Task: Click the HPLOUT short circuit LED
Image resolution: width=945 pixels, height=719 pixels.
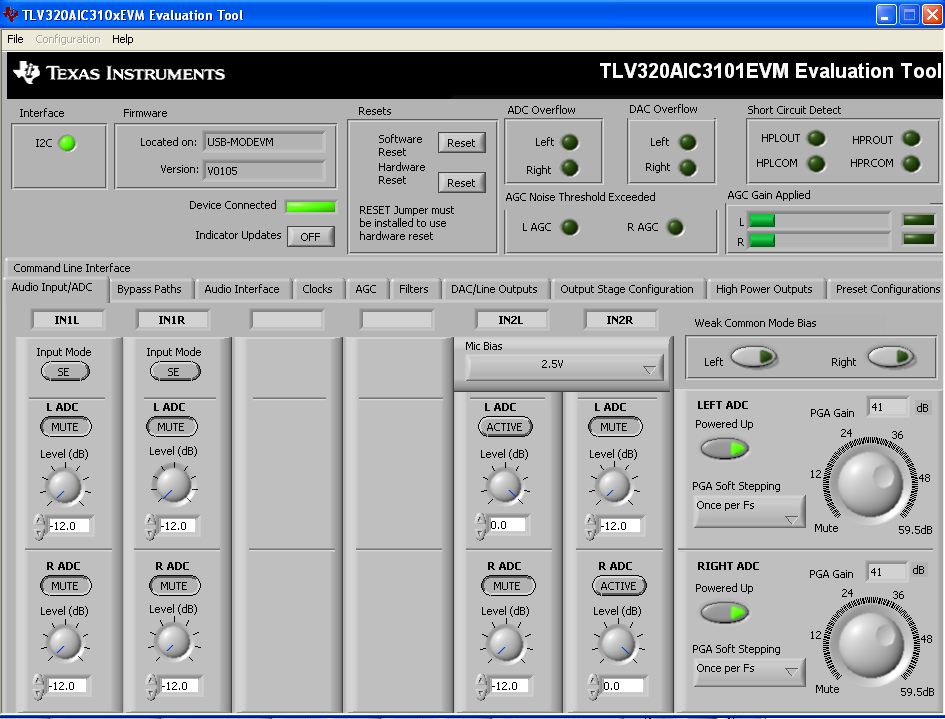Action: point(816,139)
